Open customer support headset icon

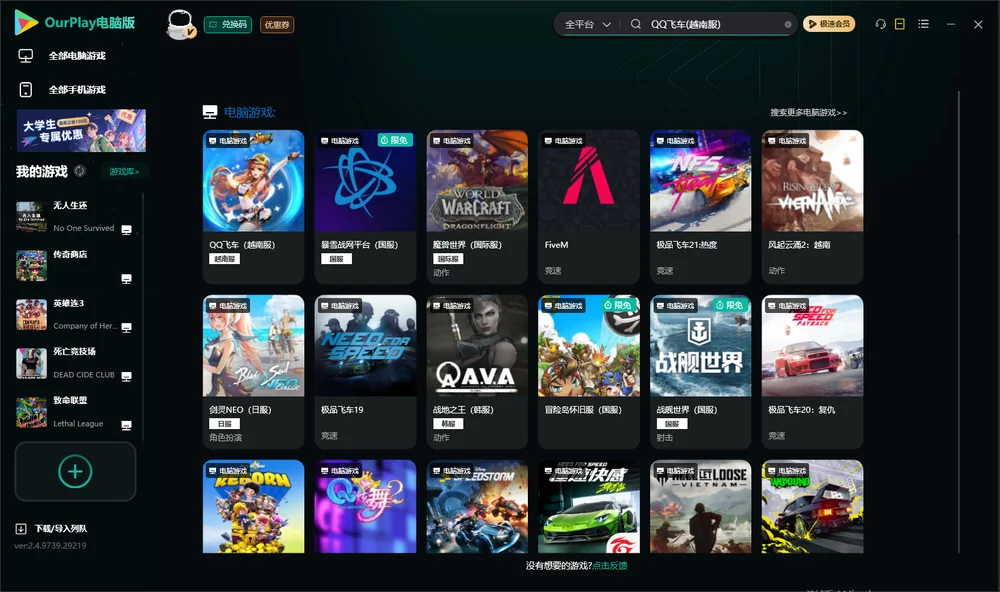(880, 24)
